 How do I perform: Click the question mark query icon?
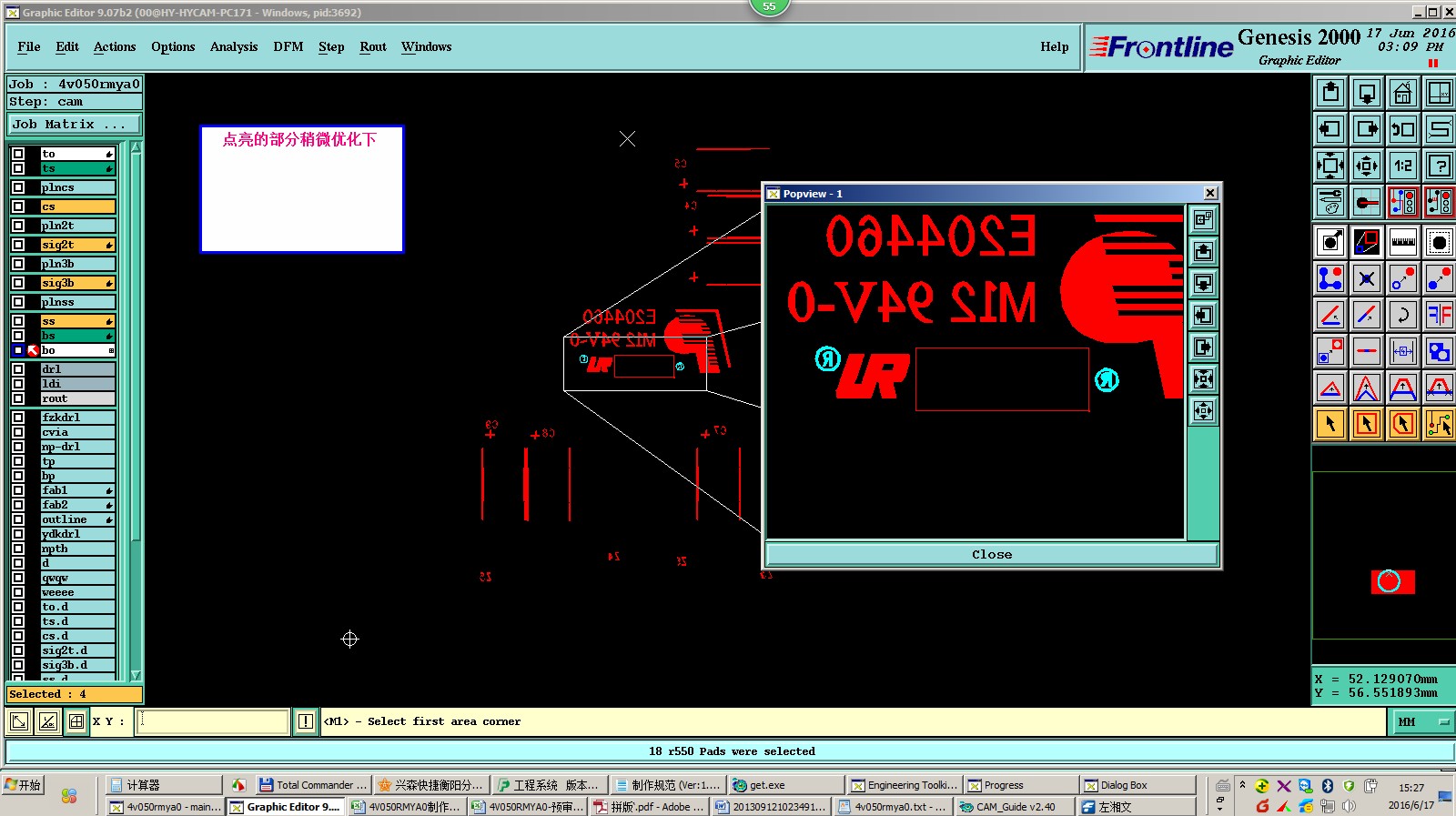1440,166
